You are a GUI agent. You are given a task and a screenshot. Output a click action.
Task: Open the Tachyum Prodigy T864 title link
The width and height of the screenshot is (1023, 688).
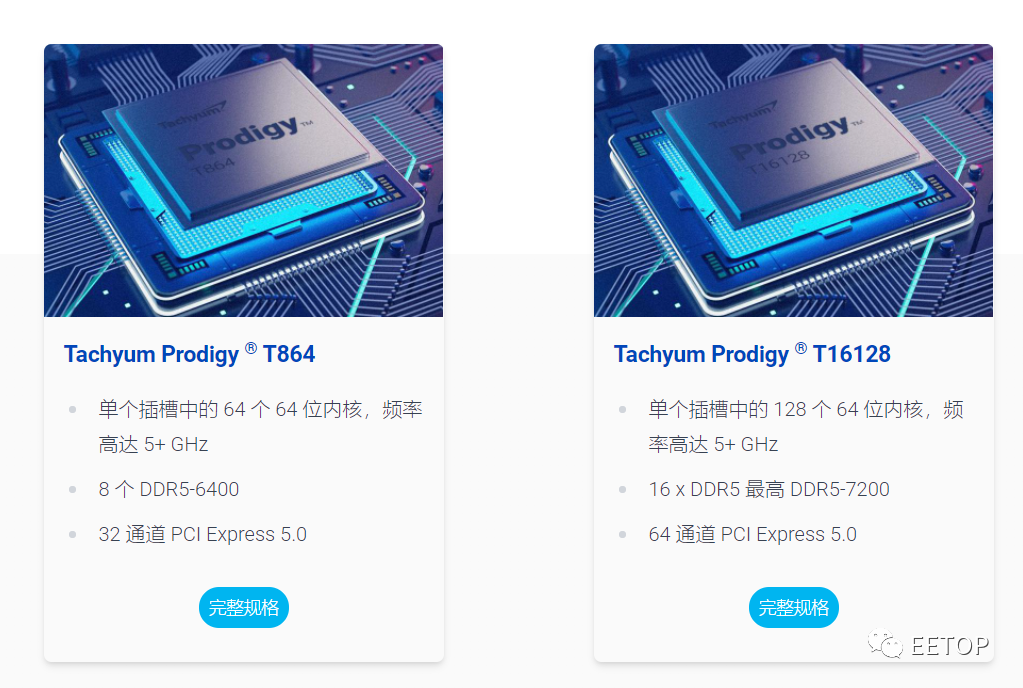click(189, 353)
